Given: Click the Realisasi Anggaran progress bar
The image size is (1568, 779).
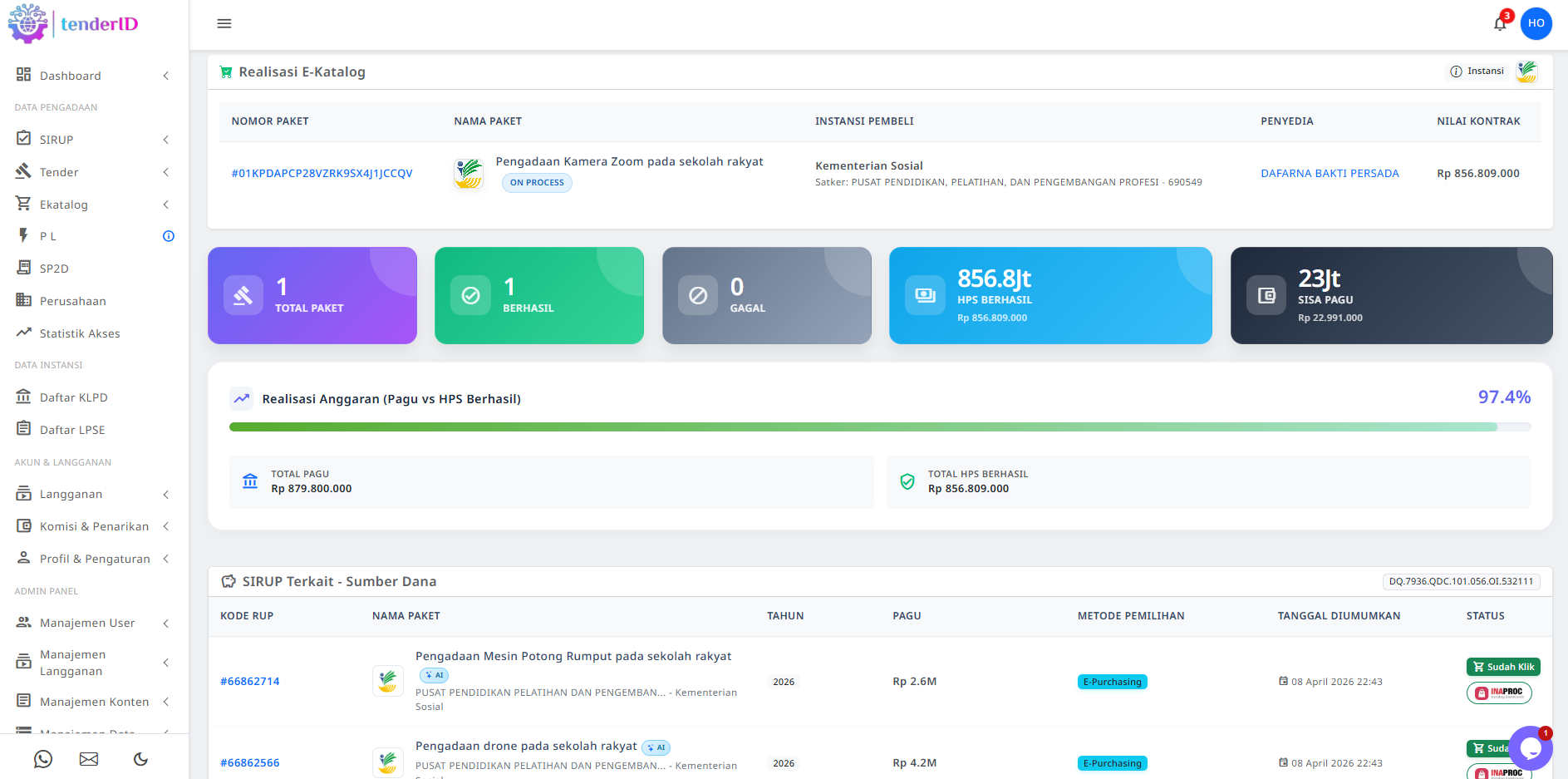Looking at the screenshot, I should [x=880, y=426].
